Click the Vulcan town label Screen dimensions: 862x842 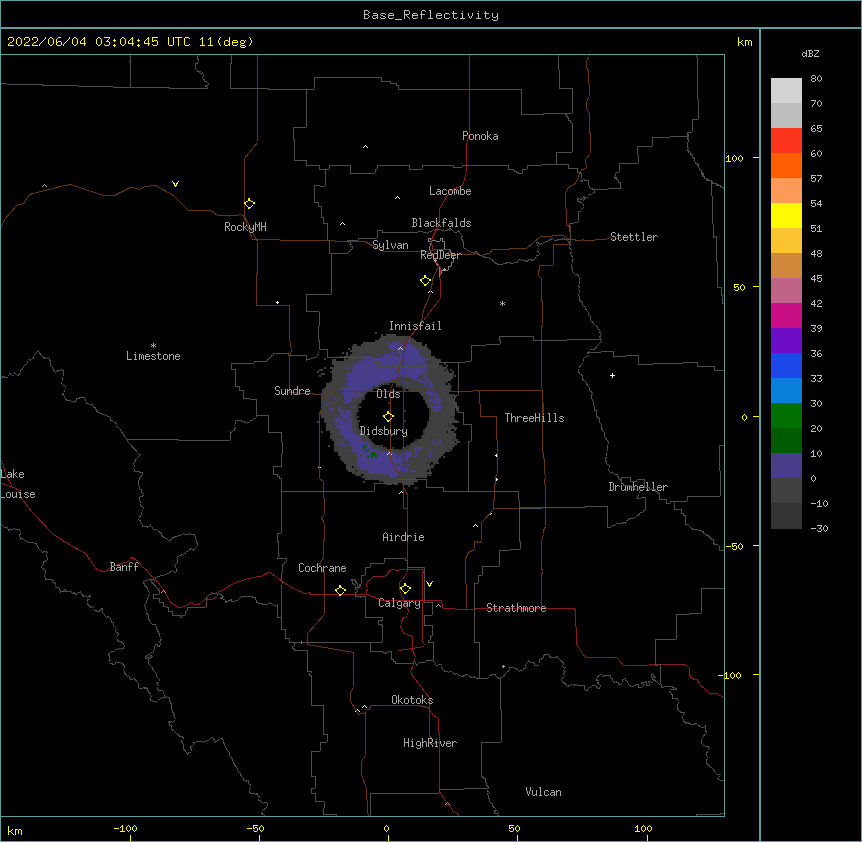[543, 792]
